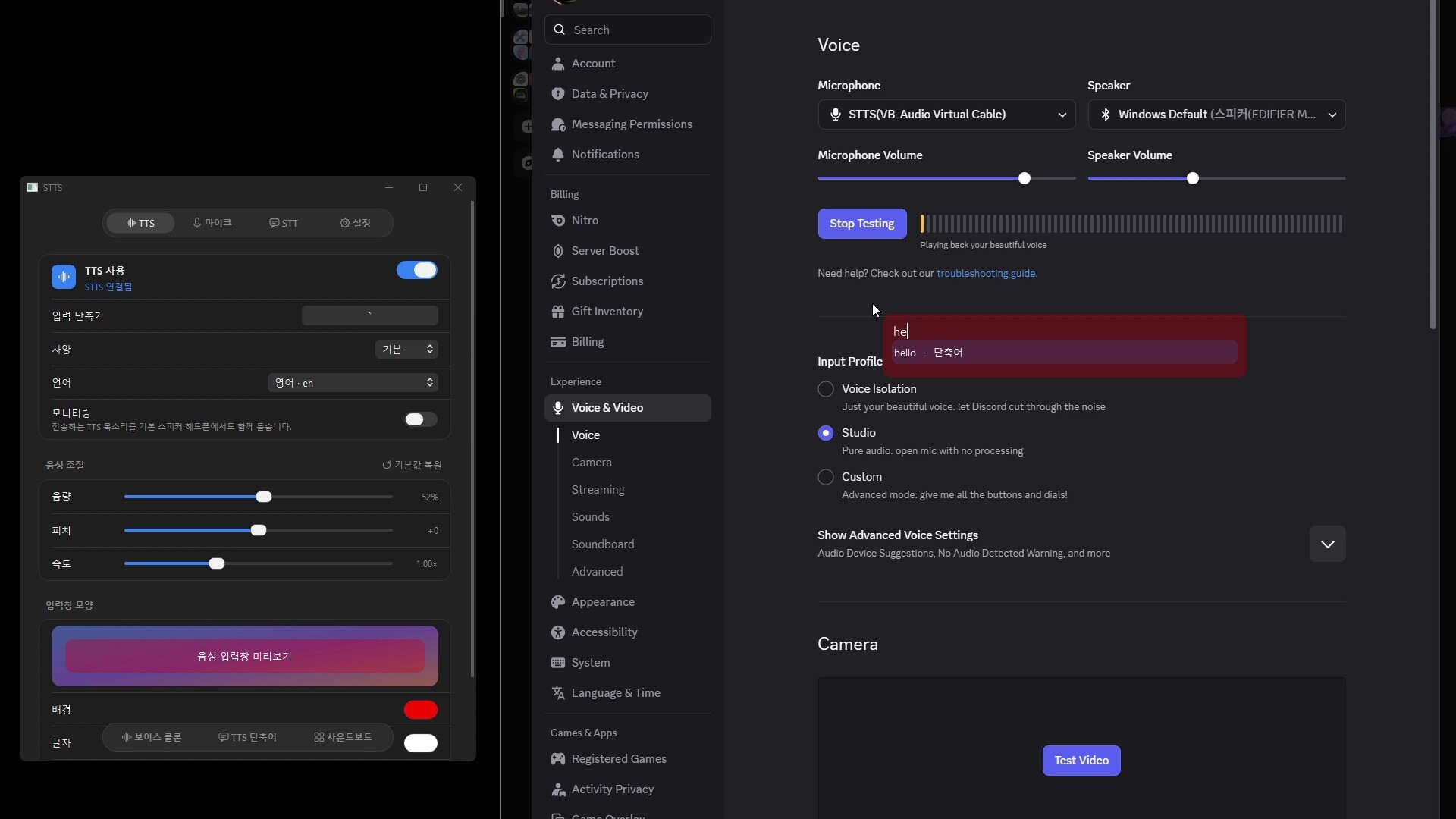Click 기본값 복원 to reset voice settings
The image size is (1456, 819).
[x=412, y=465]
